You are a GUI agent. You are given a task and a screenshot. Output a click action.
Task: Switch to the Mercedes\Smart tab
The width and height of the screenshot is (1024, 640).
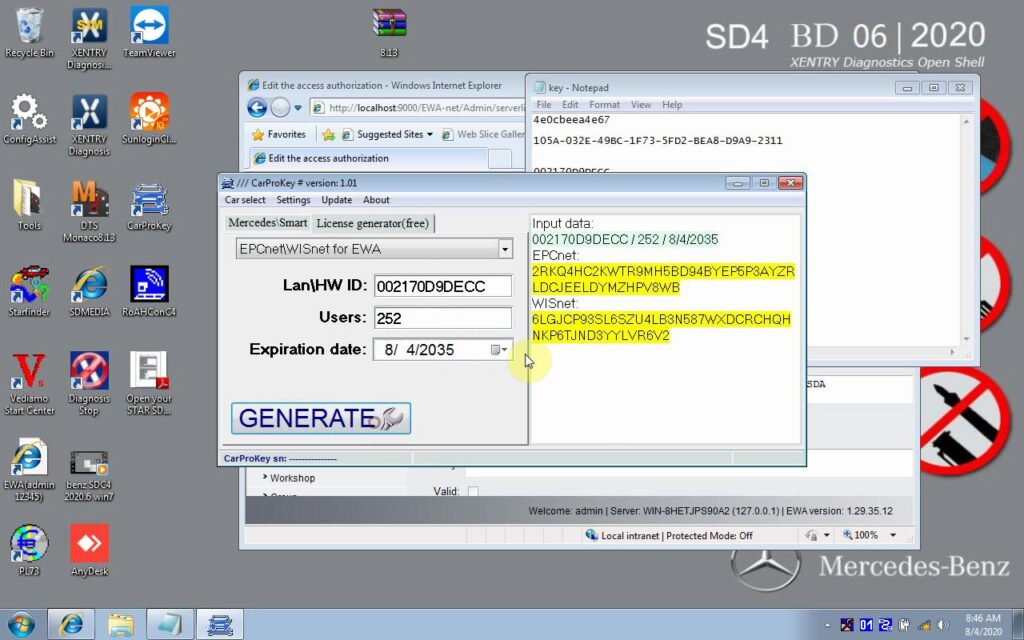click(x=267, y=222)
